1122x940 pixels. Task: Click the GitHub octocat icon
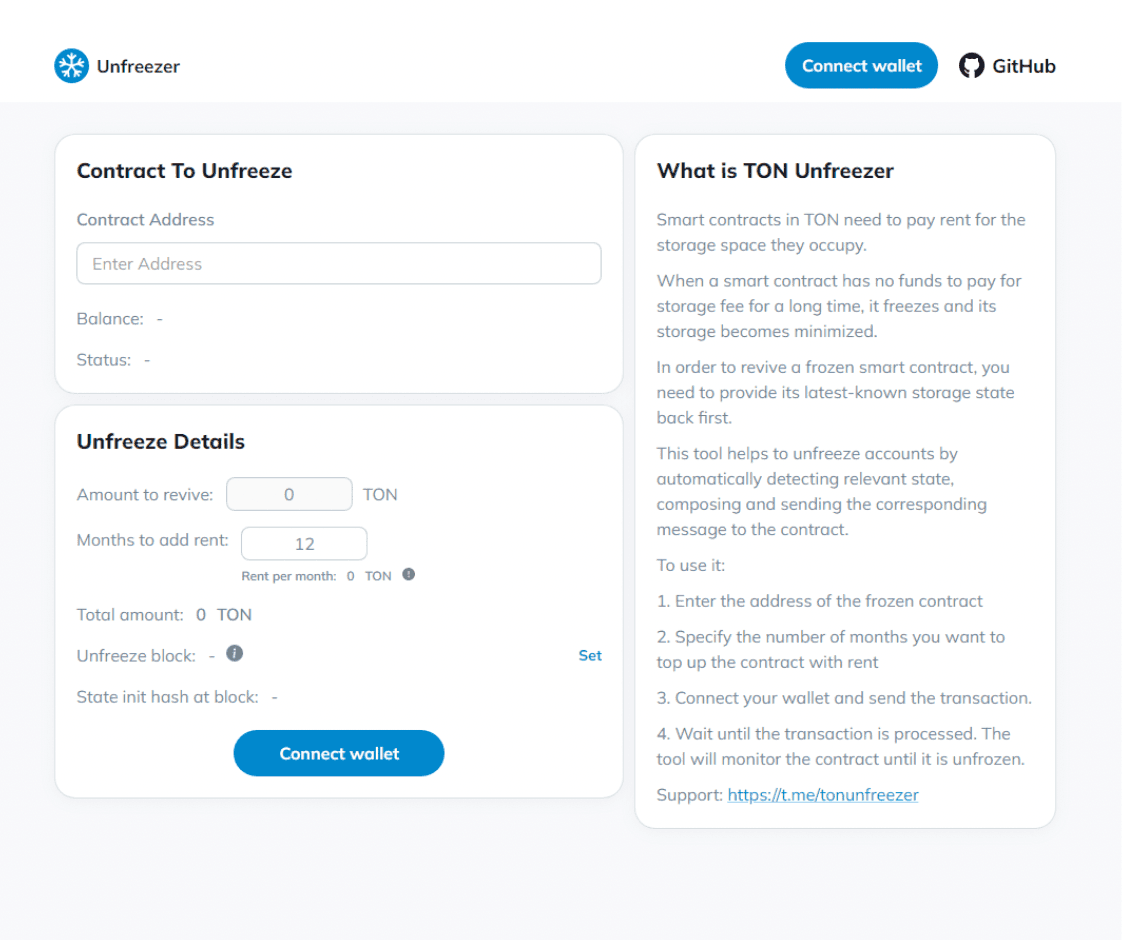(971, 66)
